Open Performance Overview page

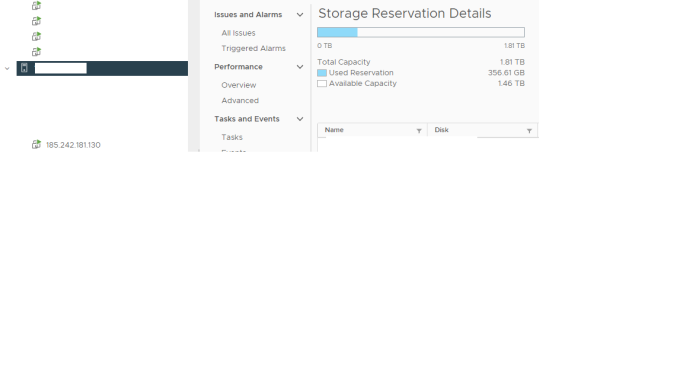pos(239,85)
